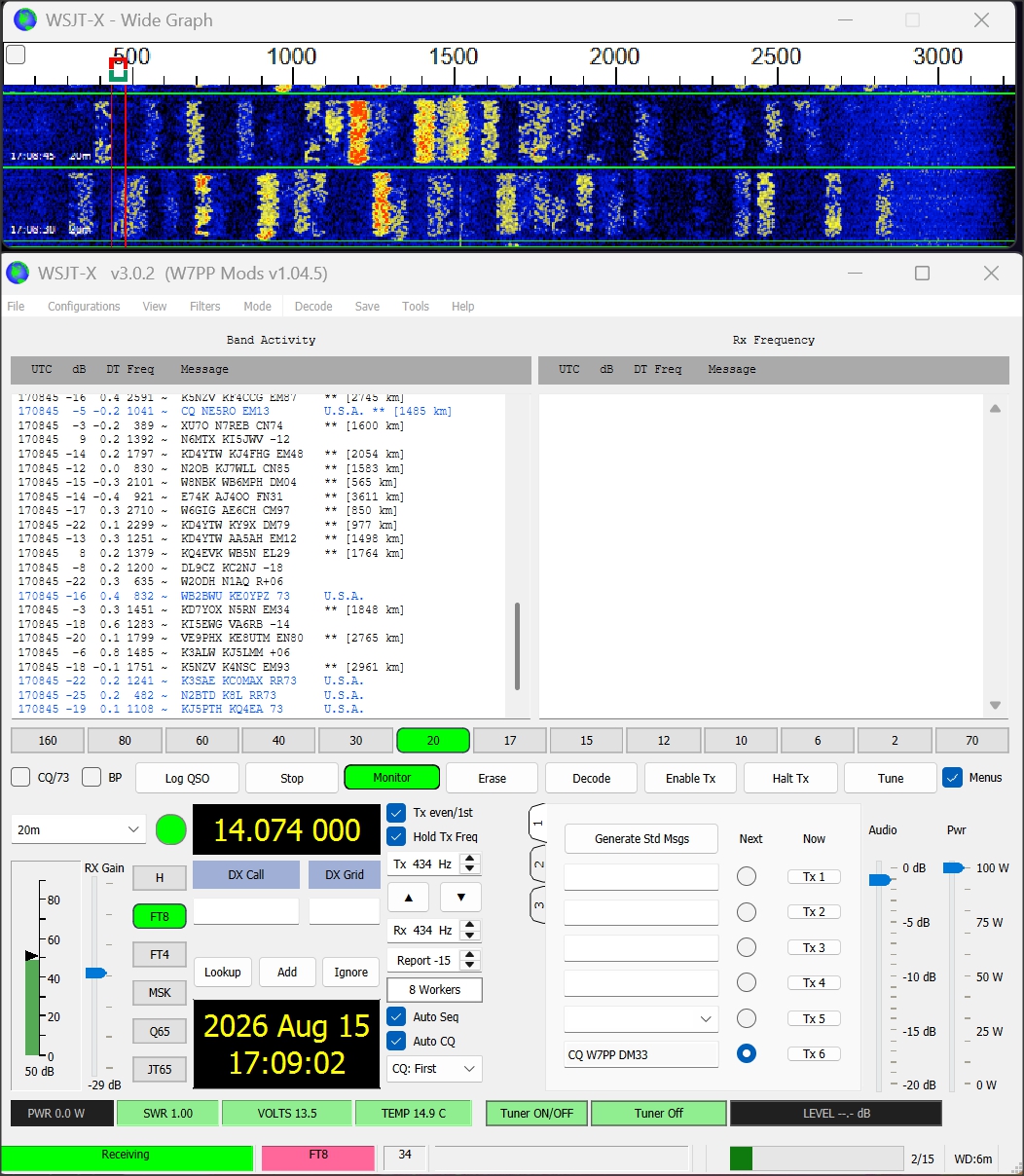Select MSK mode button
Screen dimensions: 1024x1176
click(x=160, y=993)
